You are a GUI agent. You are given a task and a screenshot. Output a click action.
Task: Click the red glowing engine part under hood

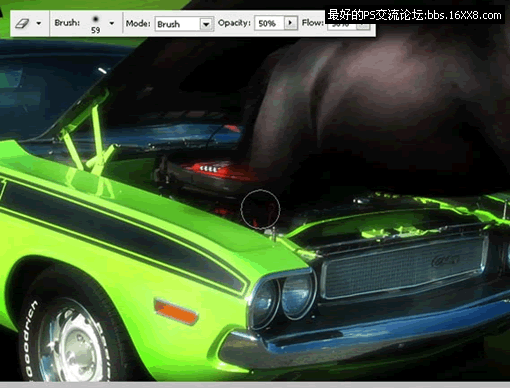(220, 170)
